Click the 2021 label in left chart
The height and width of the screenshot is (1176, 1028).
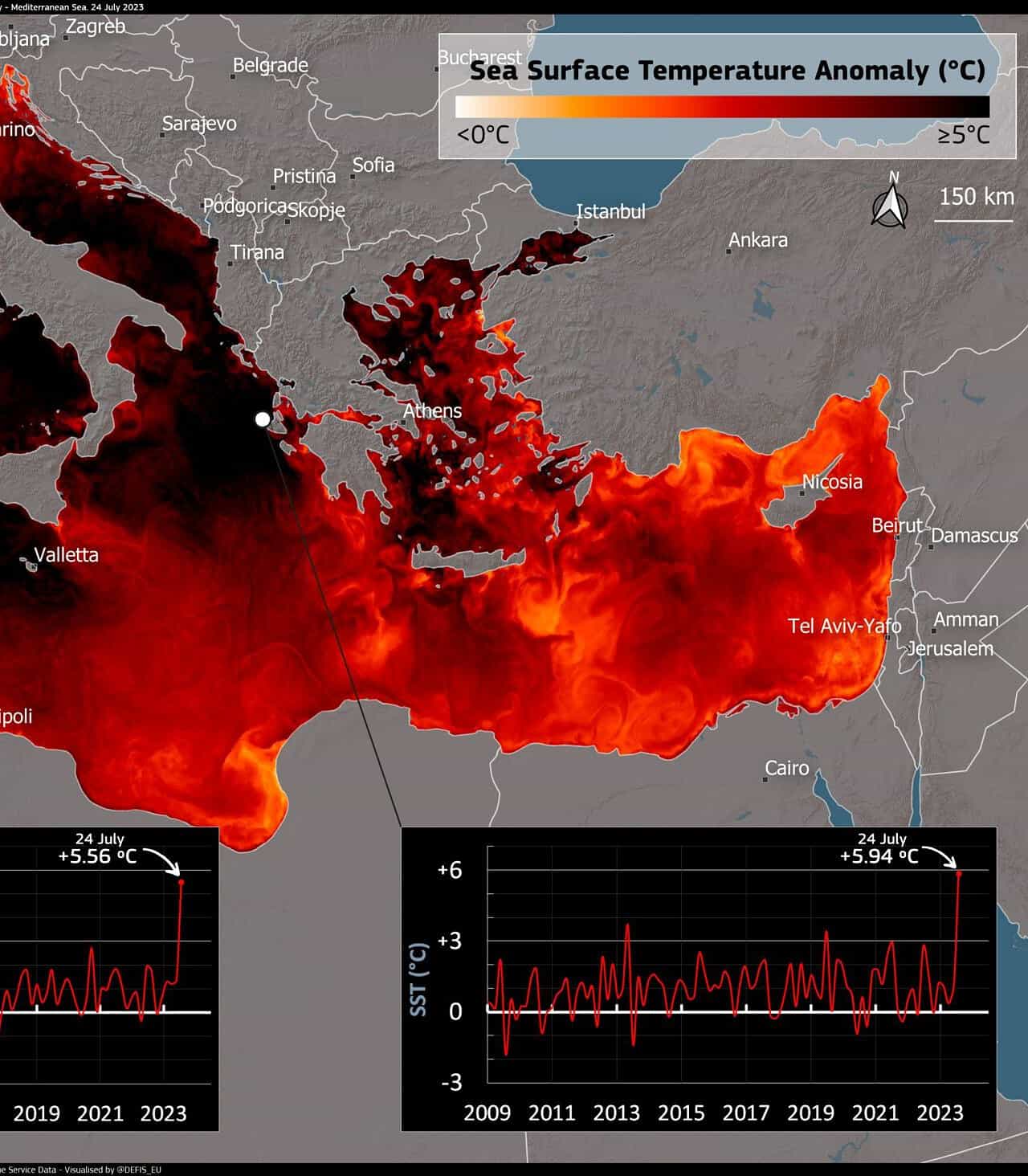click(100, 1113)
